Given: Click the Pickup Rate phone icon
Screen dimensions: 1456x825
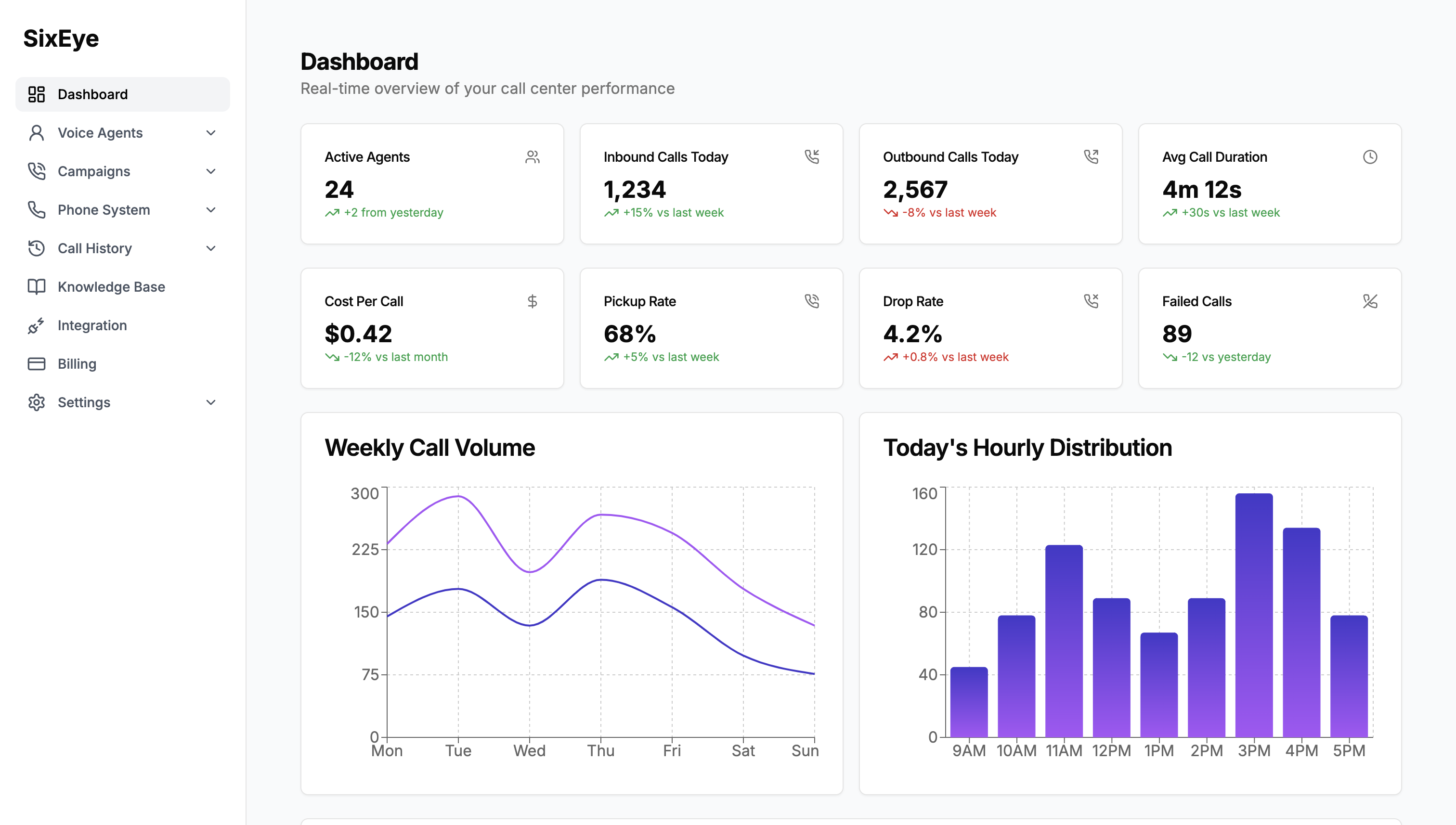Looking at the screenshot, I should coord(812,301).
